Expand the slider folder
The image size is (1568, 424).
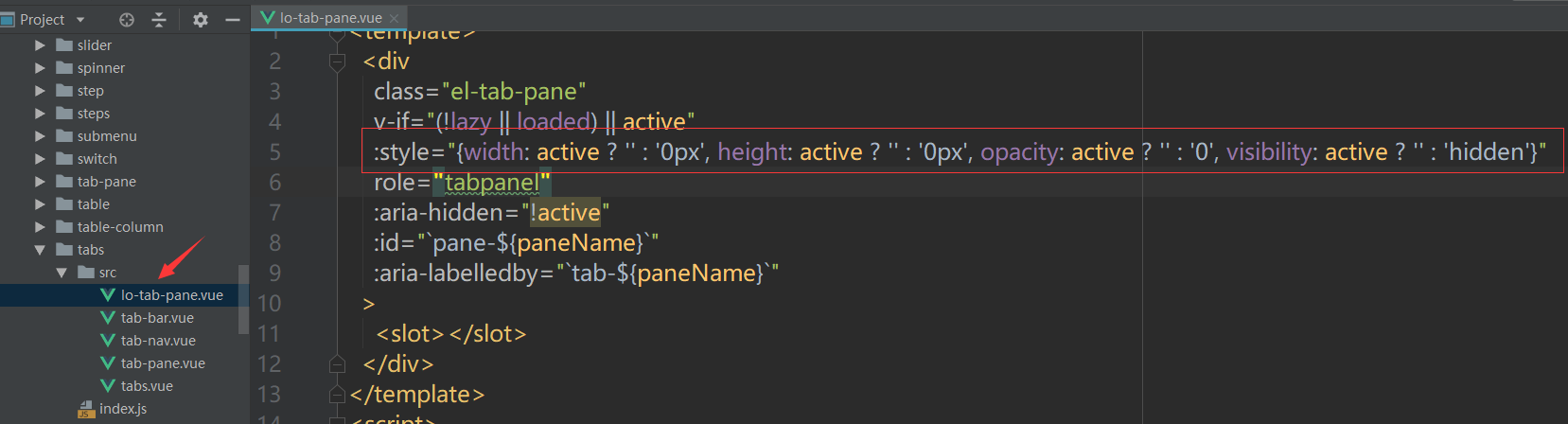40,45
